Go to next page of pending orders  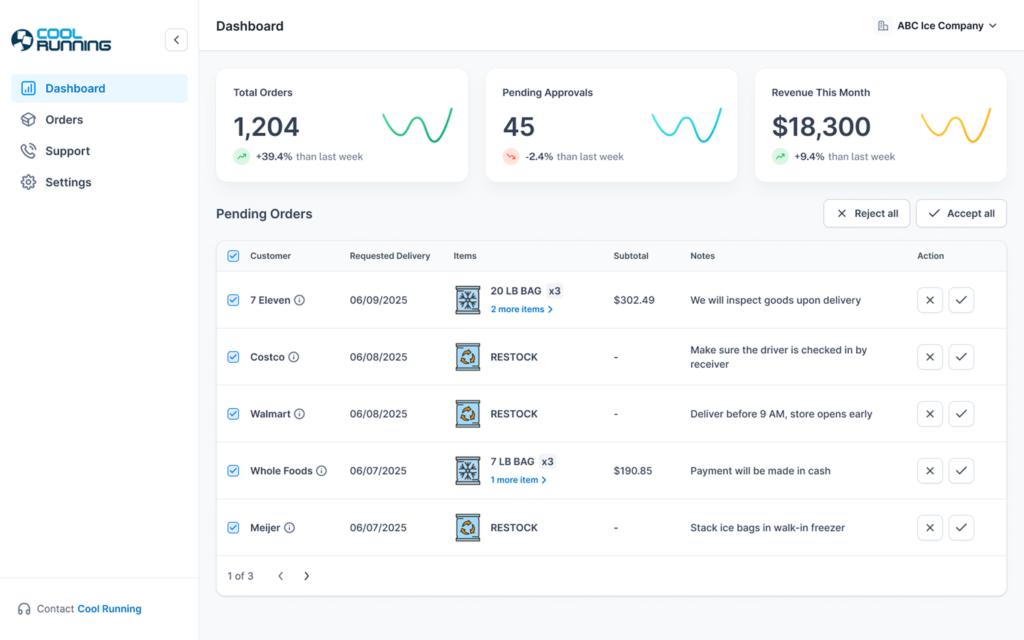[x=307, y=576]
